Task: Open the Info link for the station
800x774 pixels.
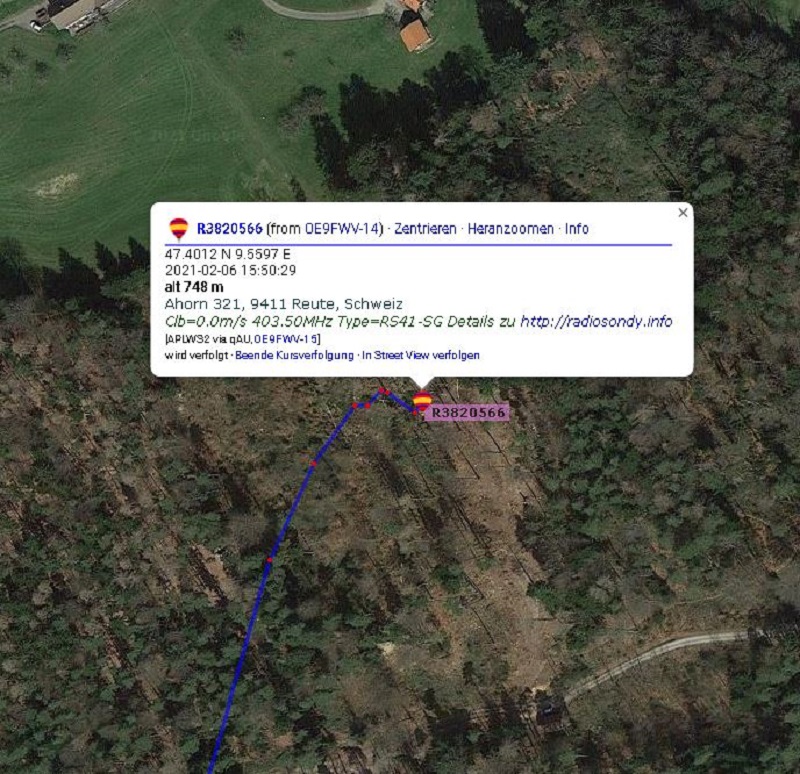Action: pyautogui.click(x=577, y=229)
